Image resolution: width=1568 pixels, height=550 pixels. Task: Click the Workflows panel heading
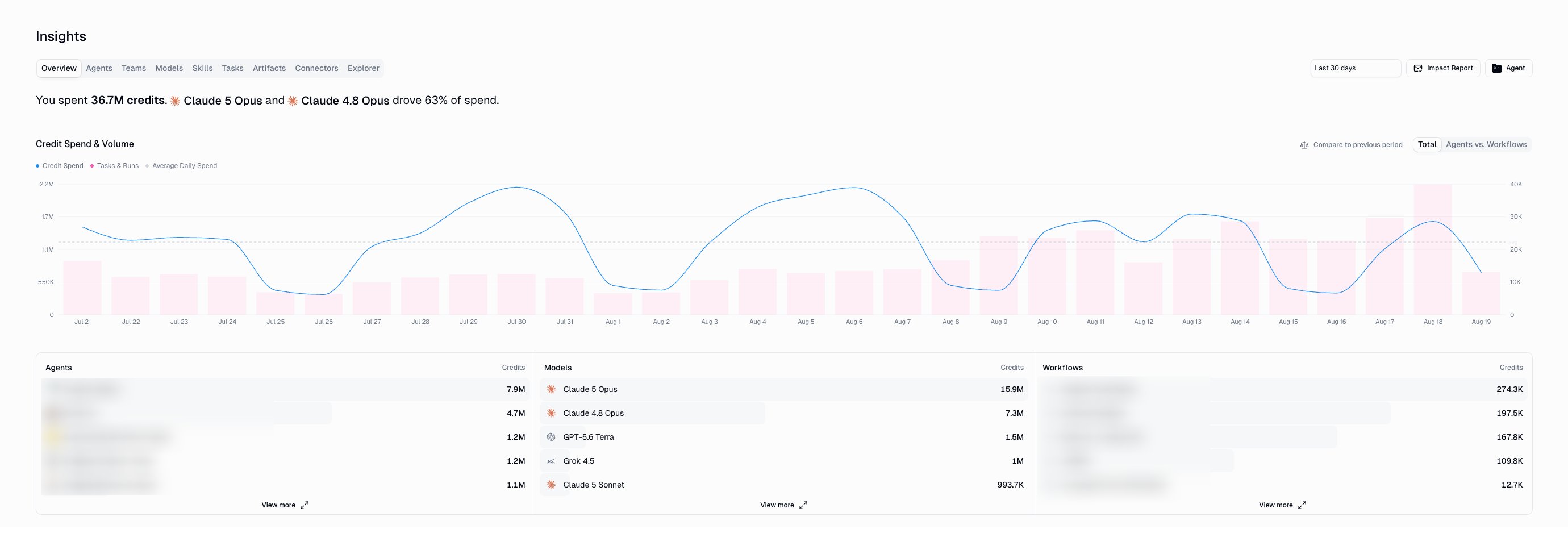tap(1062, 368)
